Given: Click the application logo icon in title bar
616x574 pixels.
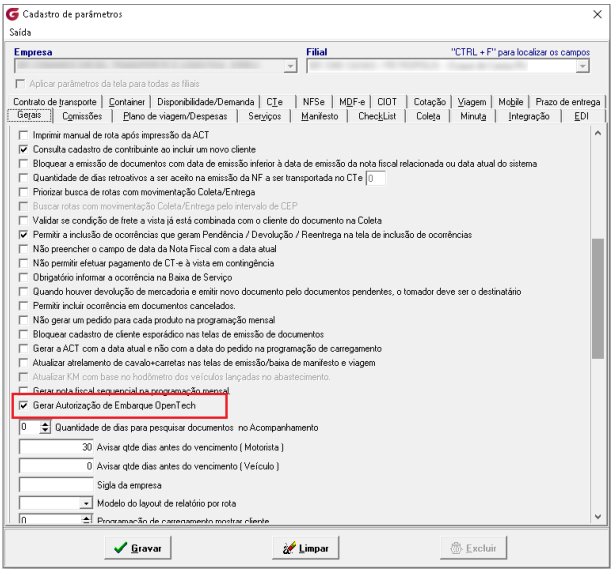Looking at the screenshot, I should coord(13,15).
